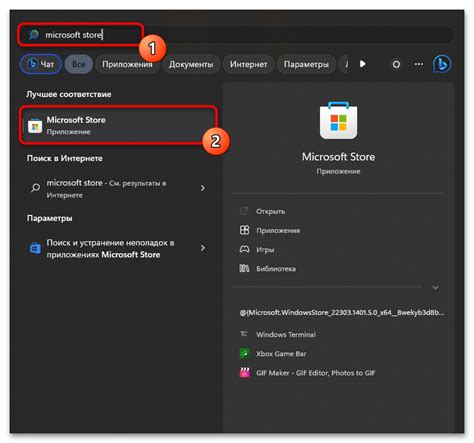The width and height of the screenshot is (474, 443).
Task: Click the gamepad icon beside Игры
Action: coord(244,249)
